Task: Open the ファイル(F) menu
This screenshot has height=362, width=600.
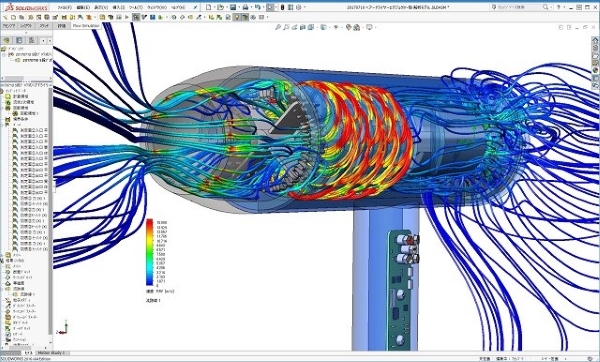Action: pos(65,7)
